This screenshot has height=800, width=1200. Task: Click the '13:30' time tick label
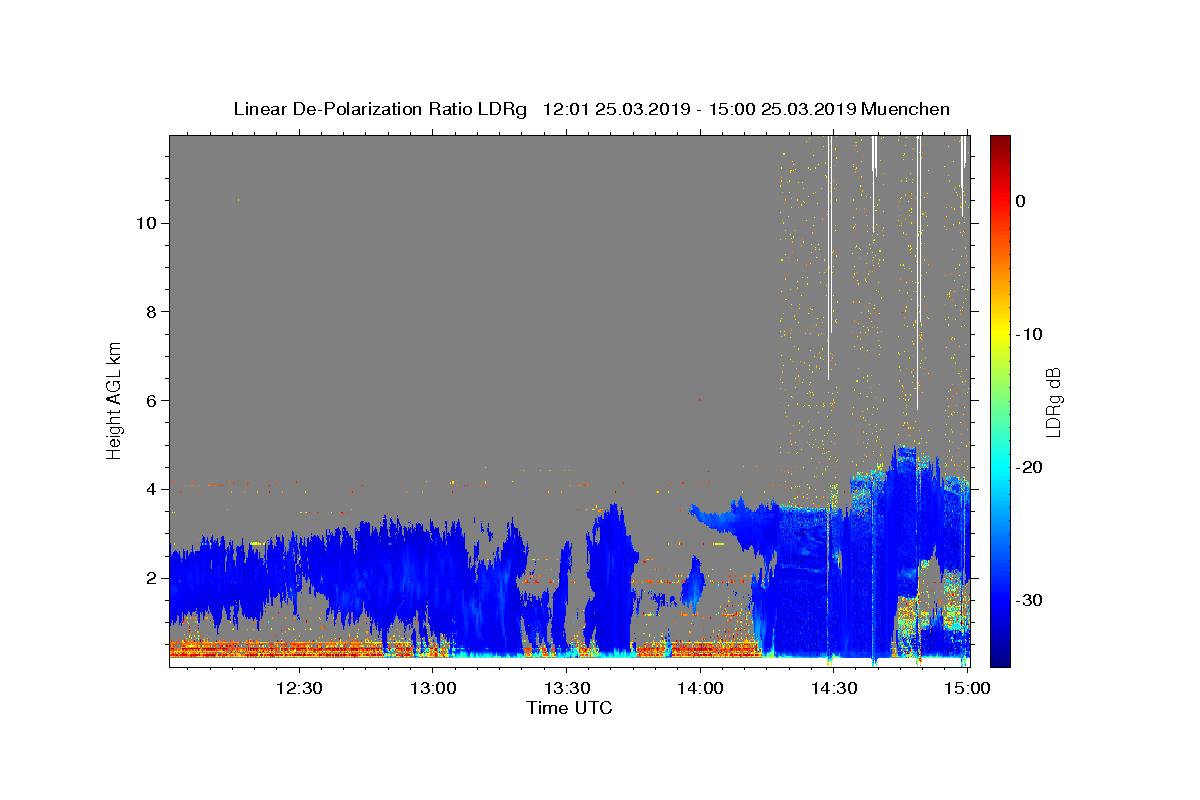pos(566,688)
